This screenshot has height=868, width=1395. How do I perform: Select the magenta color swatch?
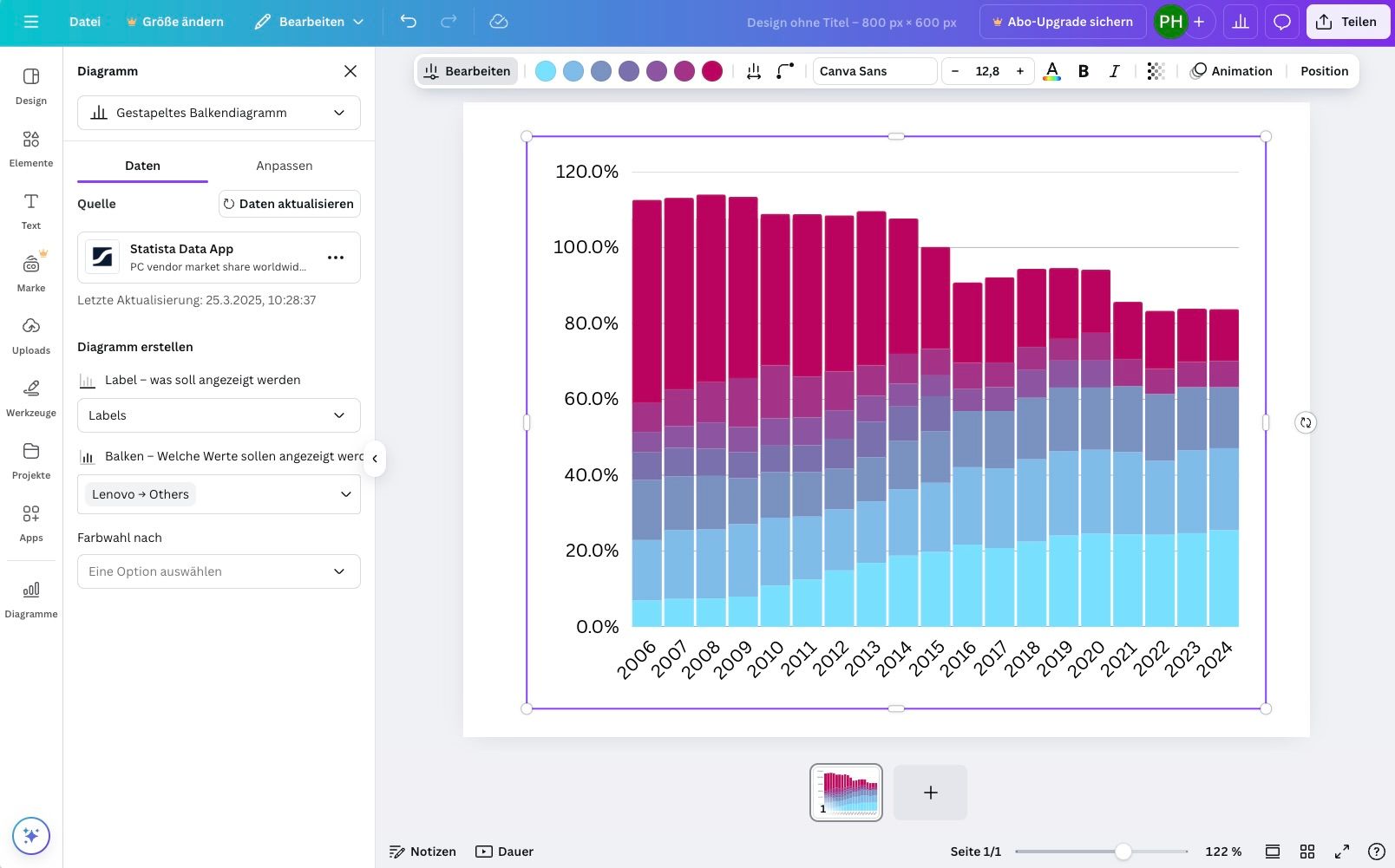[712, 71]
